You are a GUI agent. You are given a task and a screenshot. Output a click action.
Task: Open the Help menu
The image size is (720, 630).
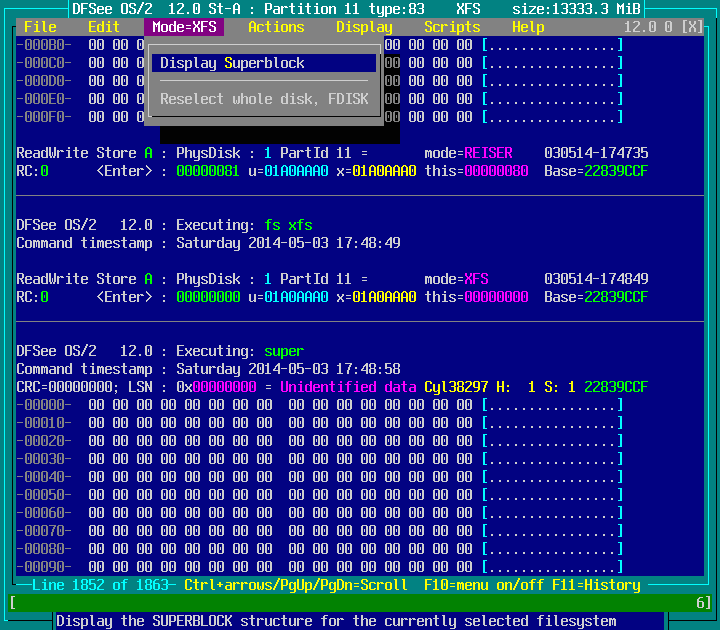pyautogui.click(x=528, y=27)
